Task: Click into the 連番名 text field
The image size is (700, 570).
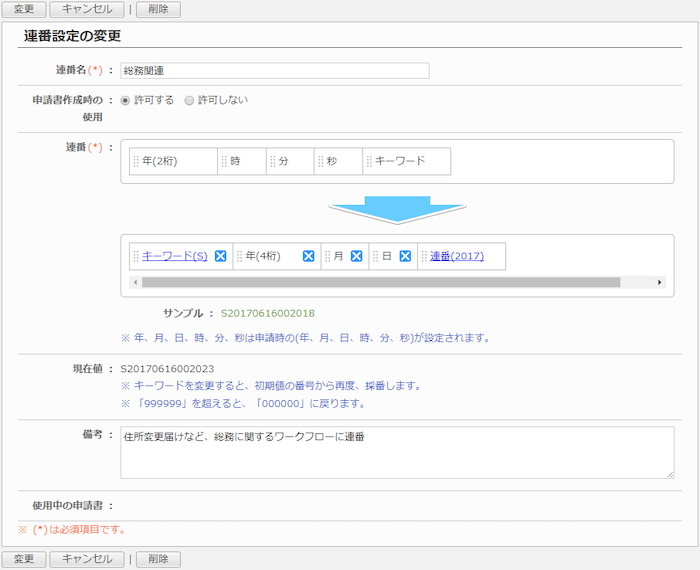Action: [274, 71]
